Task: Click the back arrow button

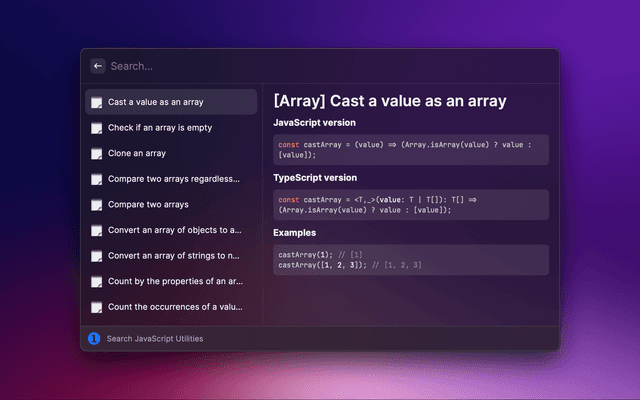Action: [98, 66]
